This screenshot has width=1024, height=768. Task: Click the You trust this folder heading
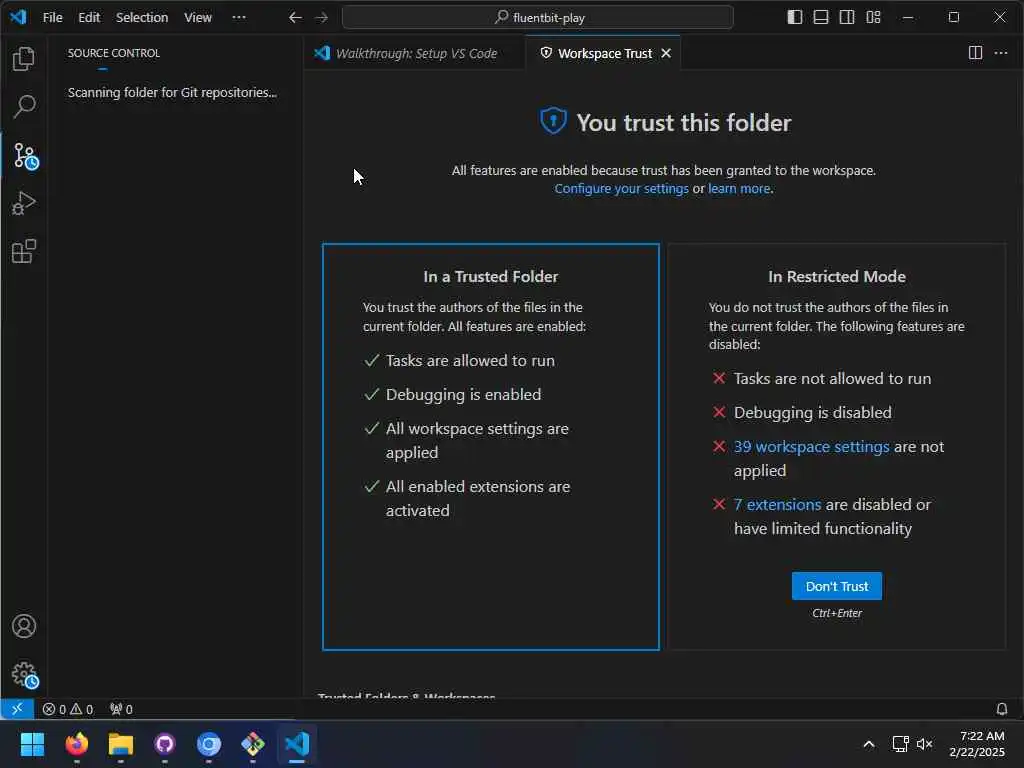(683, 123)
